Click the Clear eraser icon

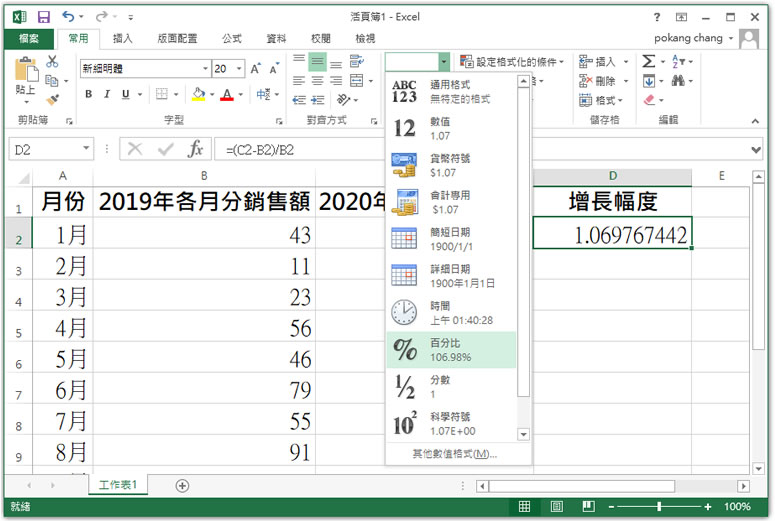pos(649,100)
